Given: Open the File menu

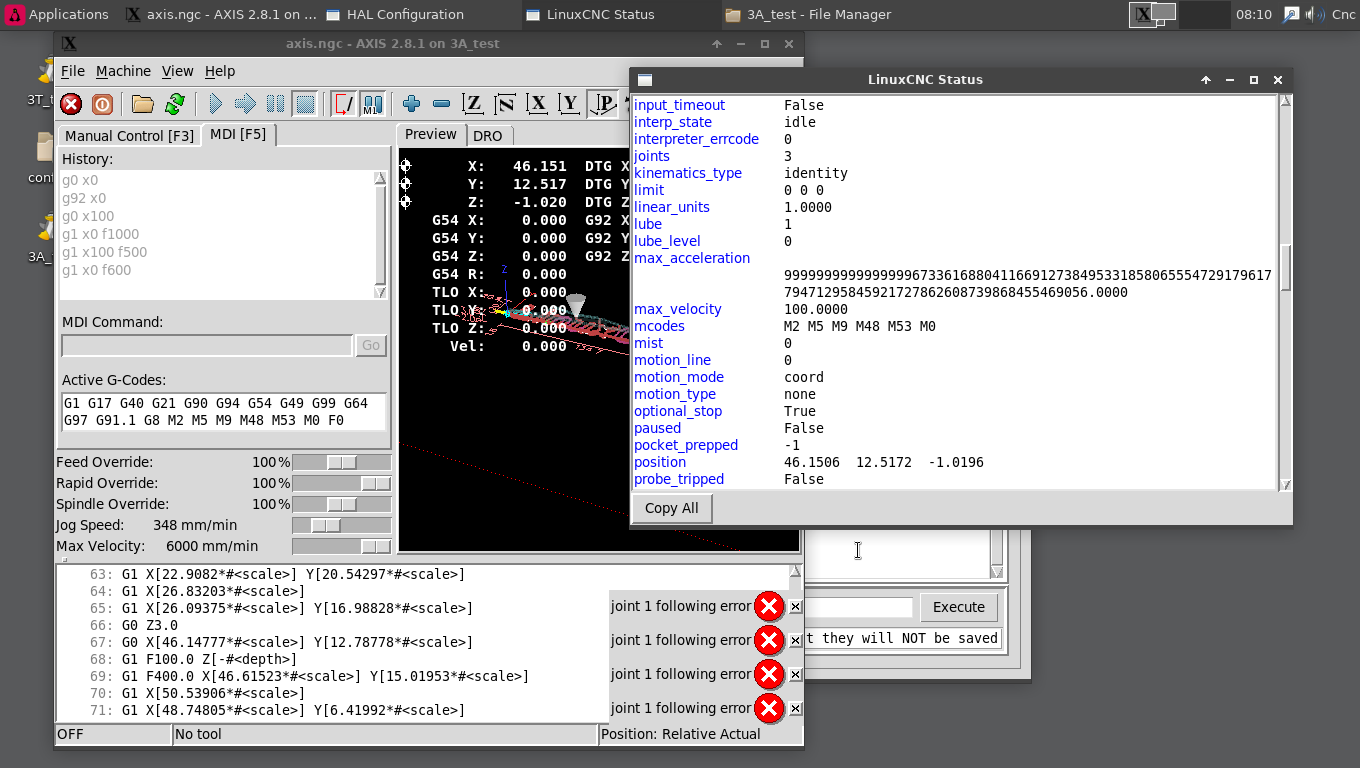Looking at the screenshot, I should [72, 71].
